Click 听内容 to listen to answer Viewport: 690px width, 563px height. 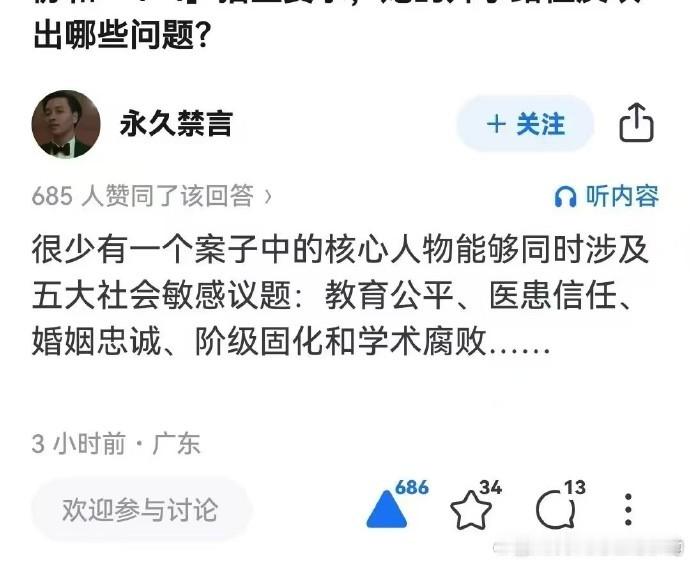622,196
